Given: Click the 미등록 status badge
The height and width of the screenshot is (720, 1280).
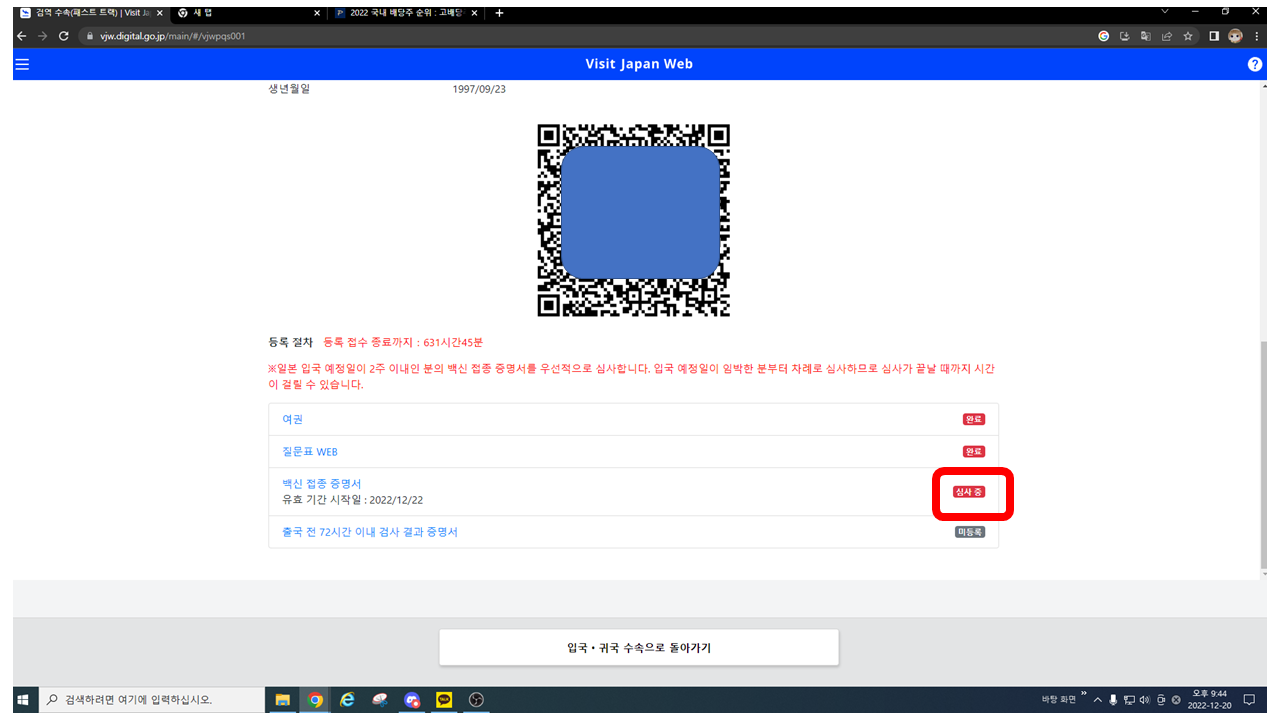Looking at the screenshot, I should coord(970,532).
